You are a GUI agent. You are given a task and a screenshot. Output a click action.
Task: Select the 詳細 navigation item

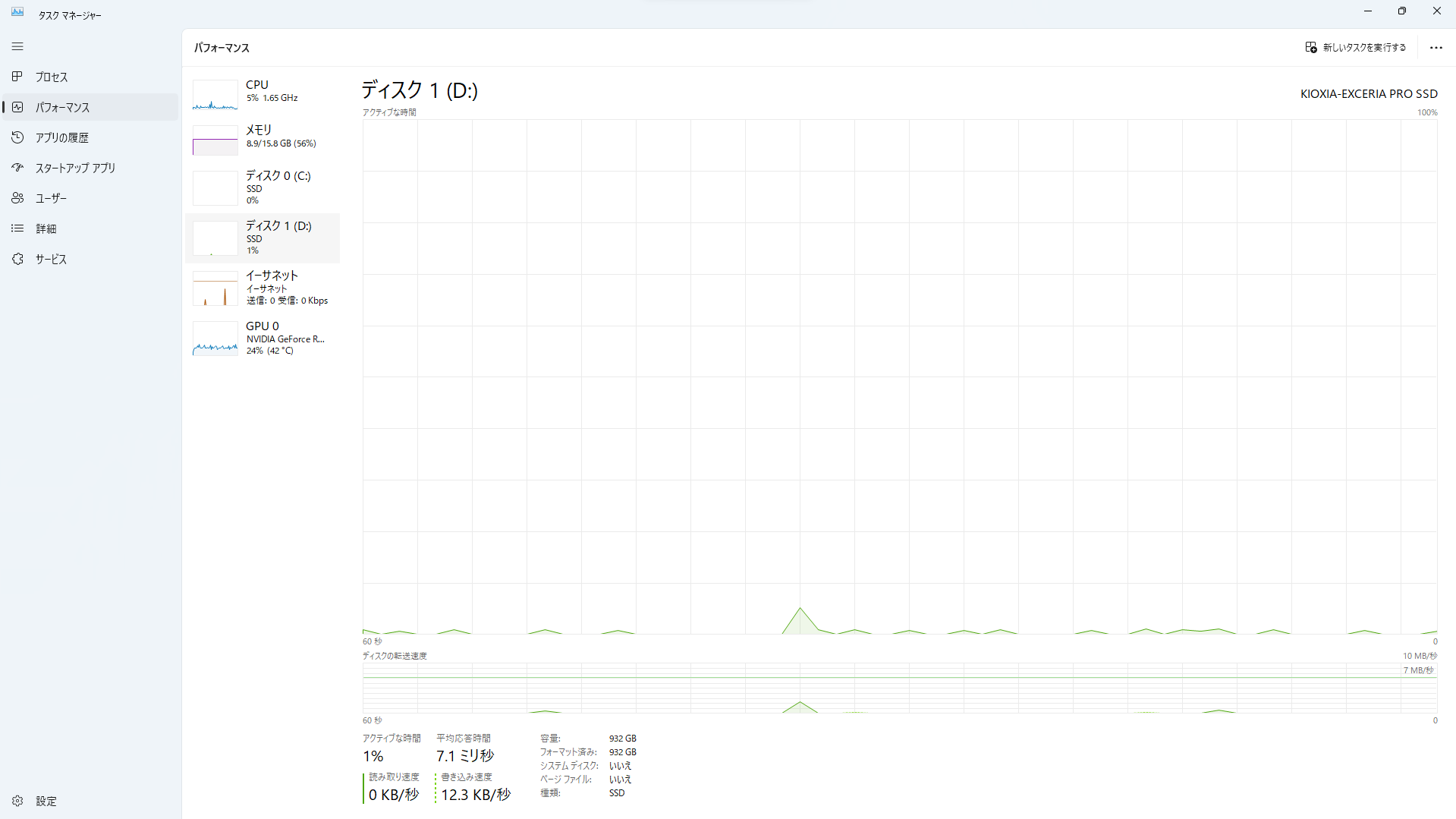click(90, 228)
